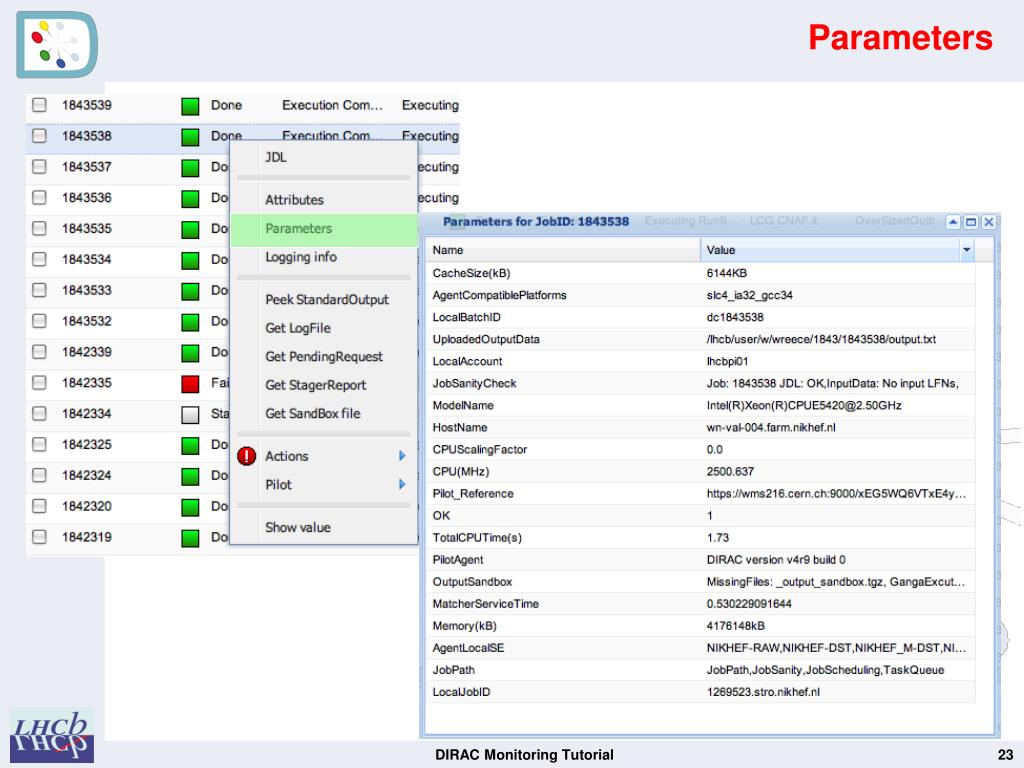Click the Value column header
This screenshot has width=1024, height=768.
(830, 250)
